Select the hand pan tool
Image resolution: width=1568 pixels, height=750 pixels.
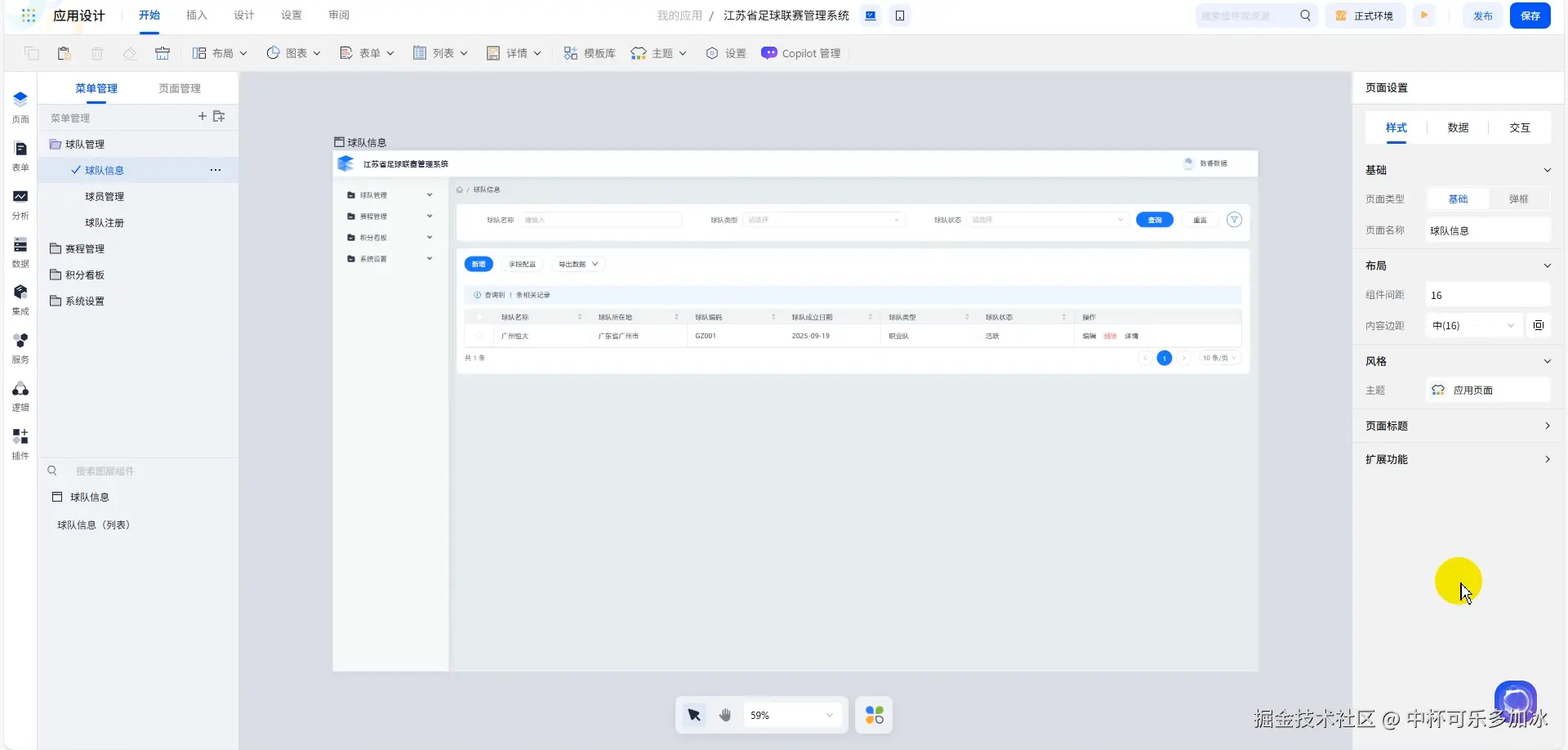(725, 715)
